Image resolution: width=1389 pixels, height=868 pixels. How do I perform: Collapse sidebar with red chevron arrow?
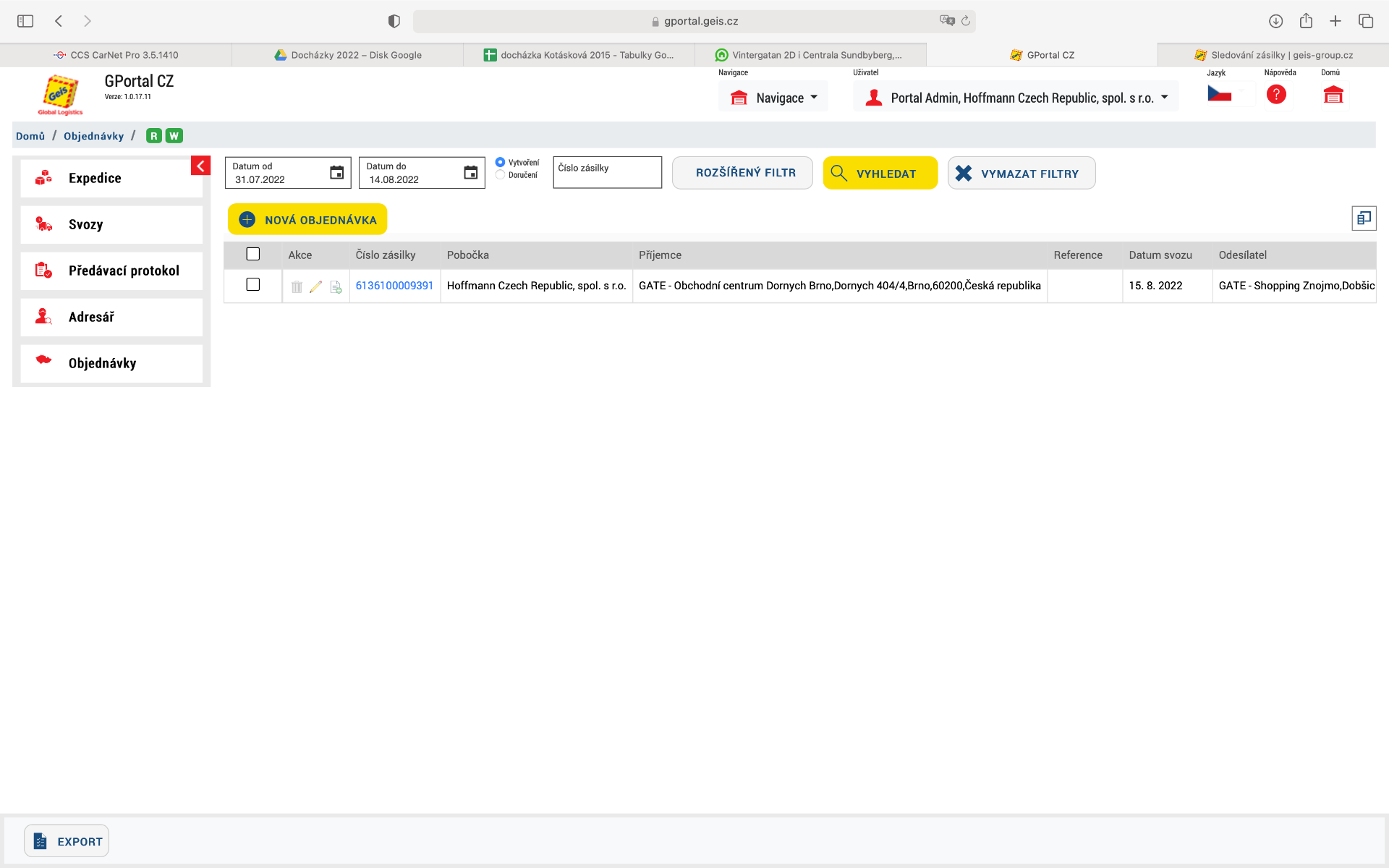click(200, 166)
